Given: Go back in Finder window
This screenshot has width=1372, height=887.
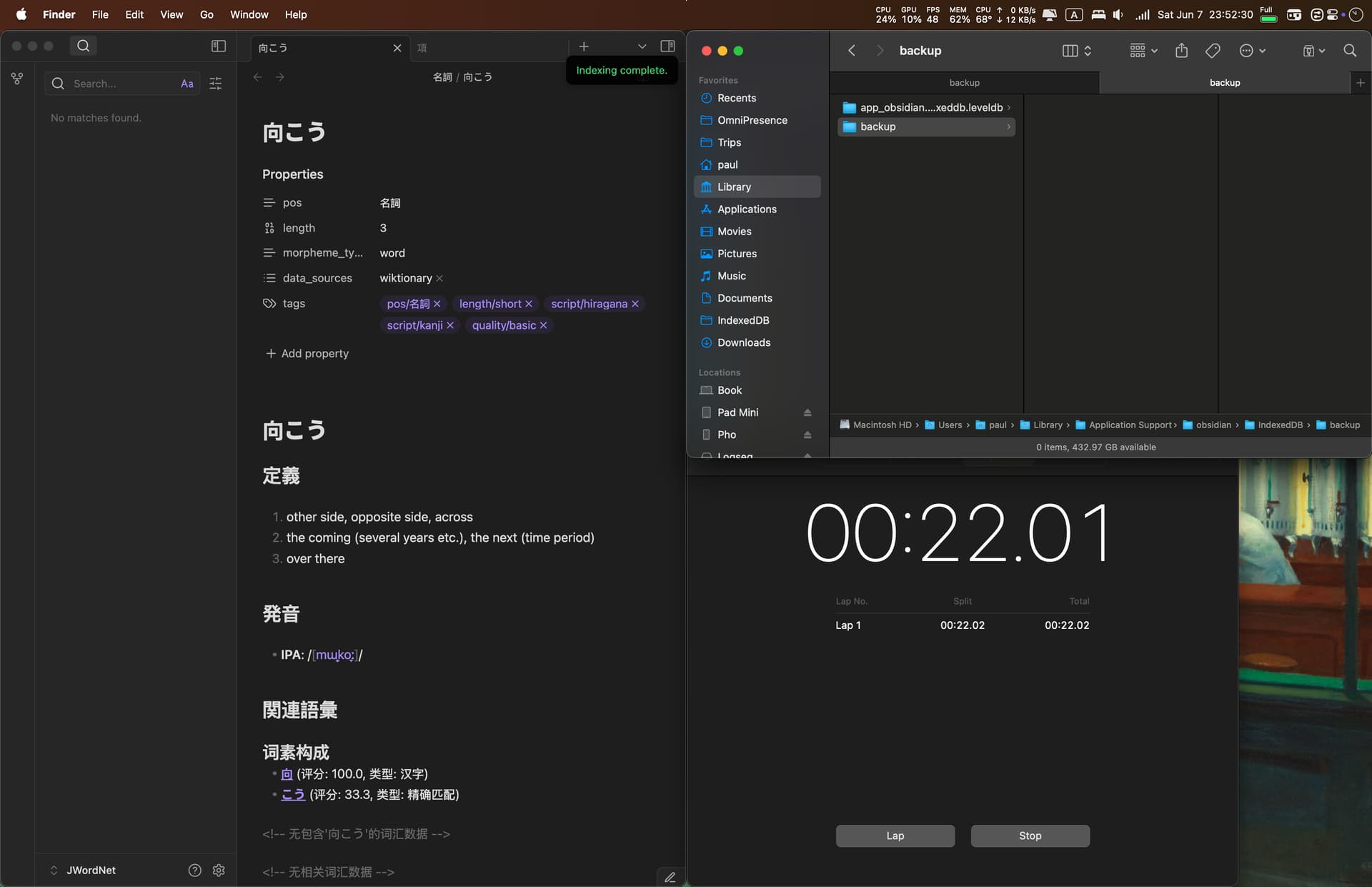Looking at the screenshot, I should (x=851, y=50).
